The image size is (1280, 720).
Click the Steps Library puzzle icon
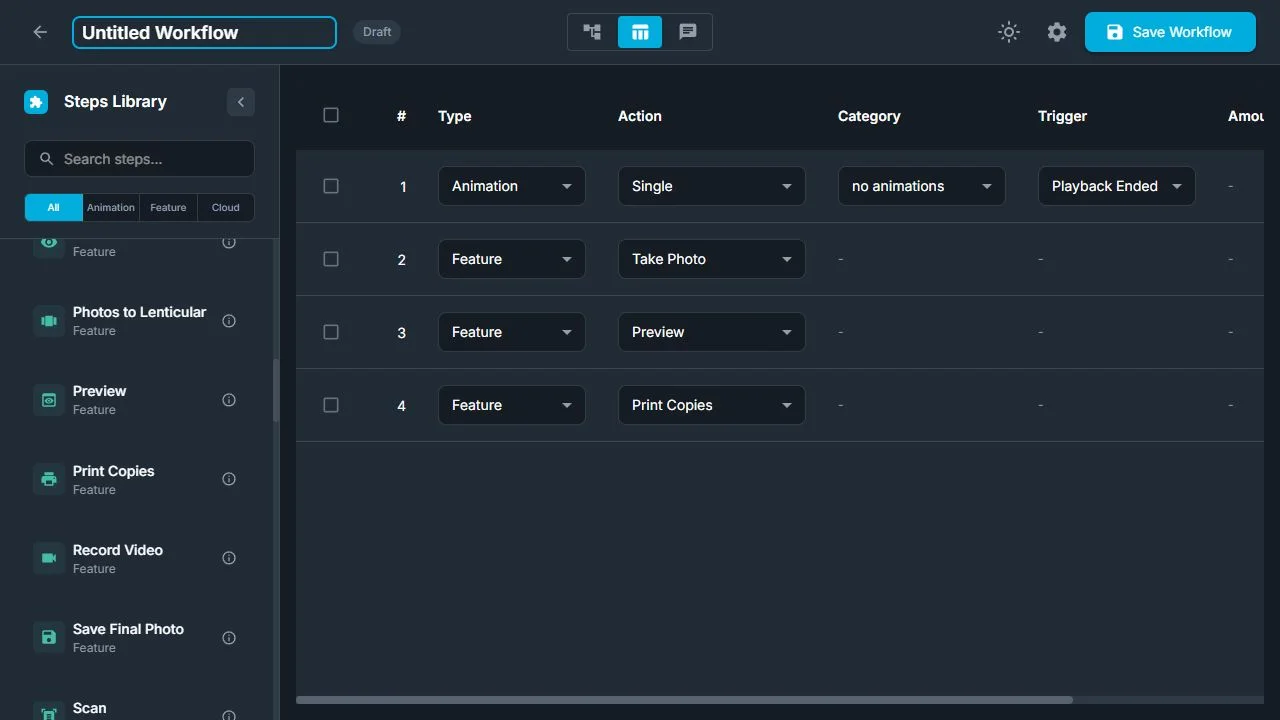(36, 102)
